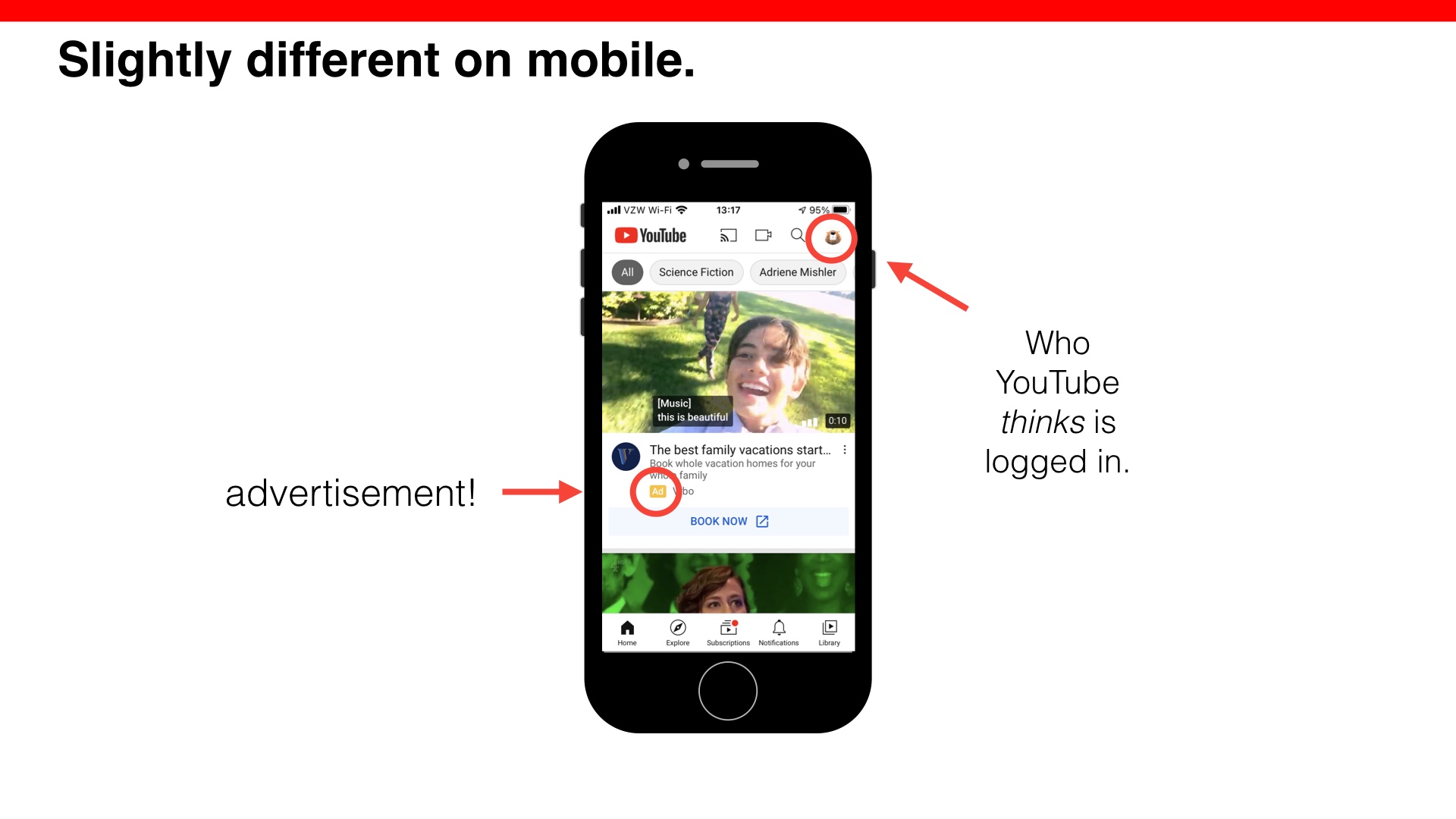Screen dimensions: 1456x819
Task: Select the Science Fiction filter tag
Action: 696,272
